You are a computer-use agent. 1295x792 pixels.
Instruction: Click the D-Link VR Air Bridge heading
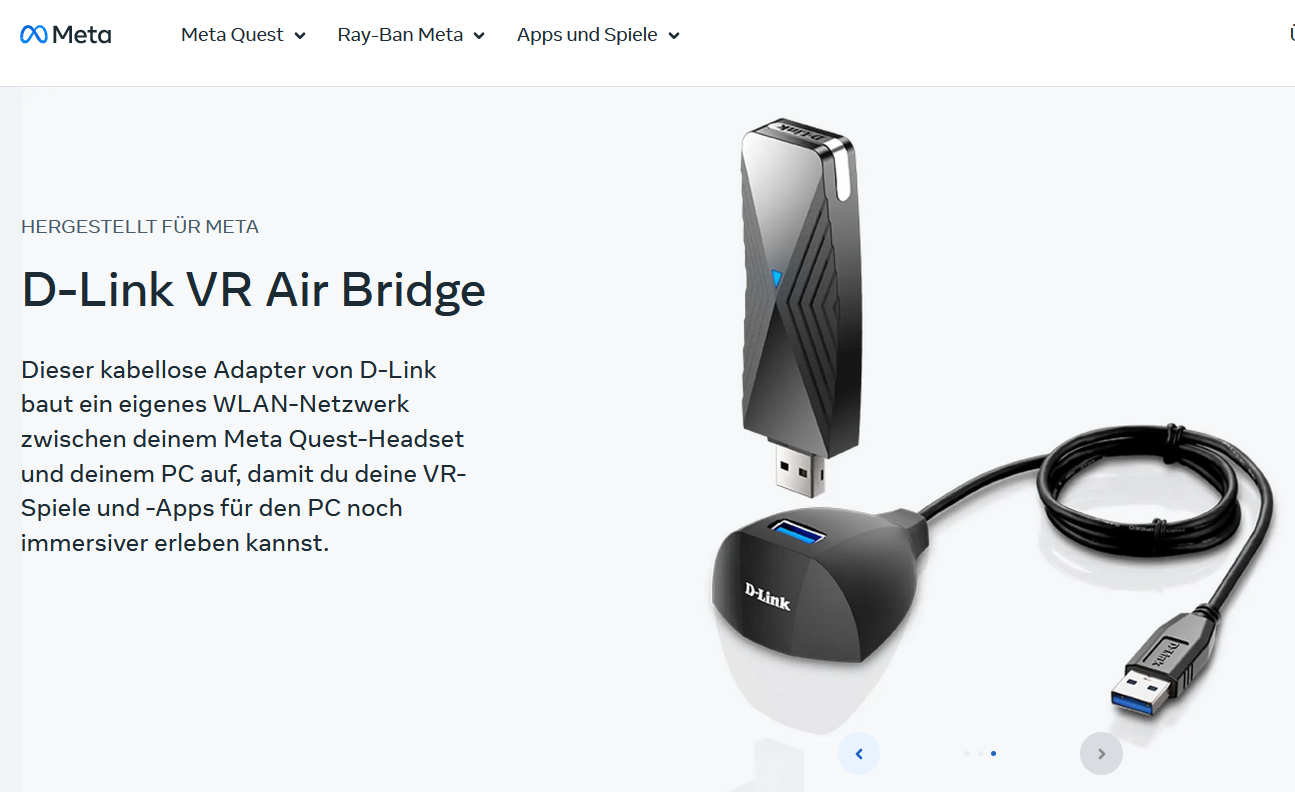[x=254, y=290]
